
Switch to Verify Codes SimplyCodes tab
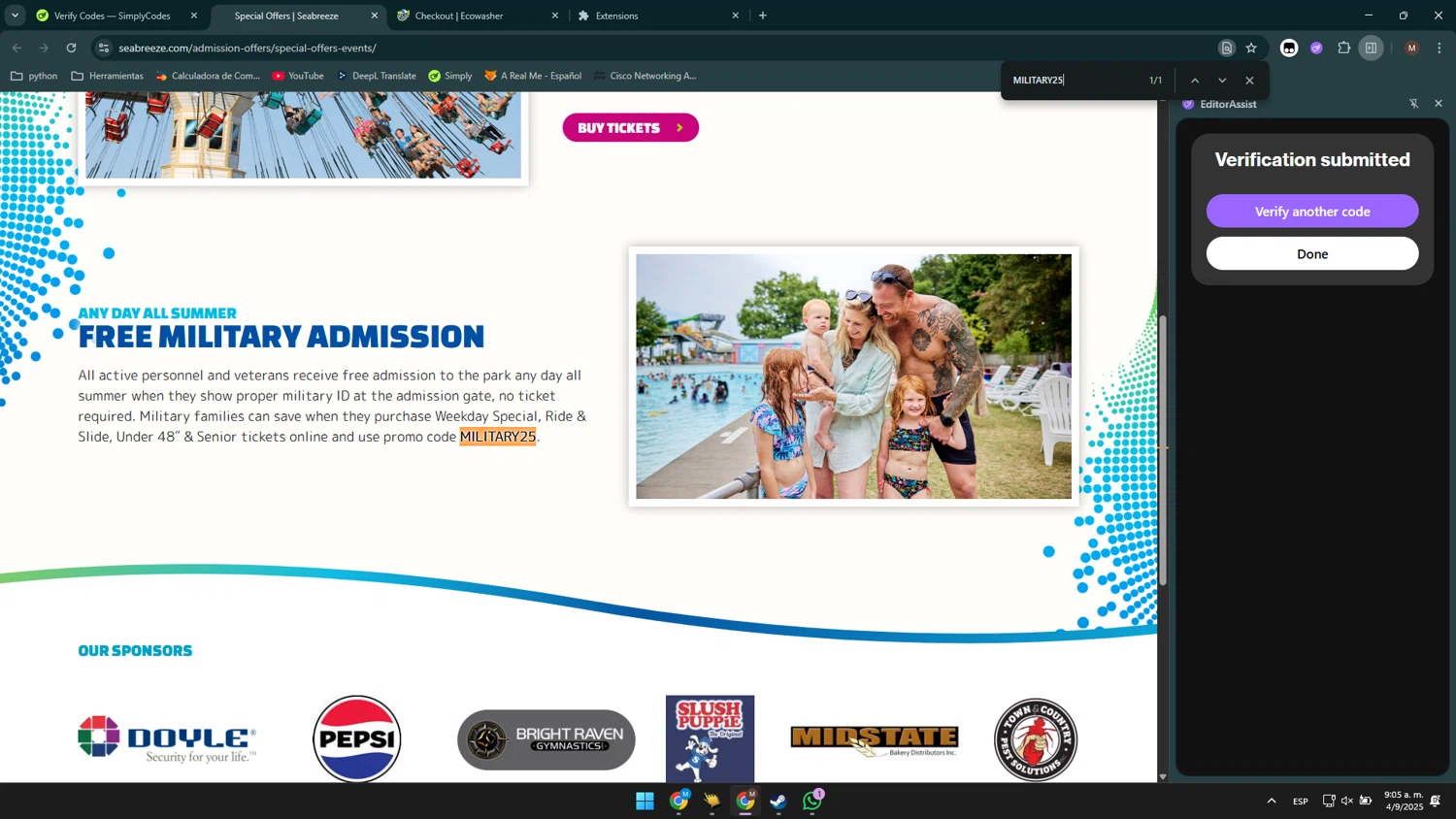[x=112, y=16]
